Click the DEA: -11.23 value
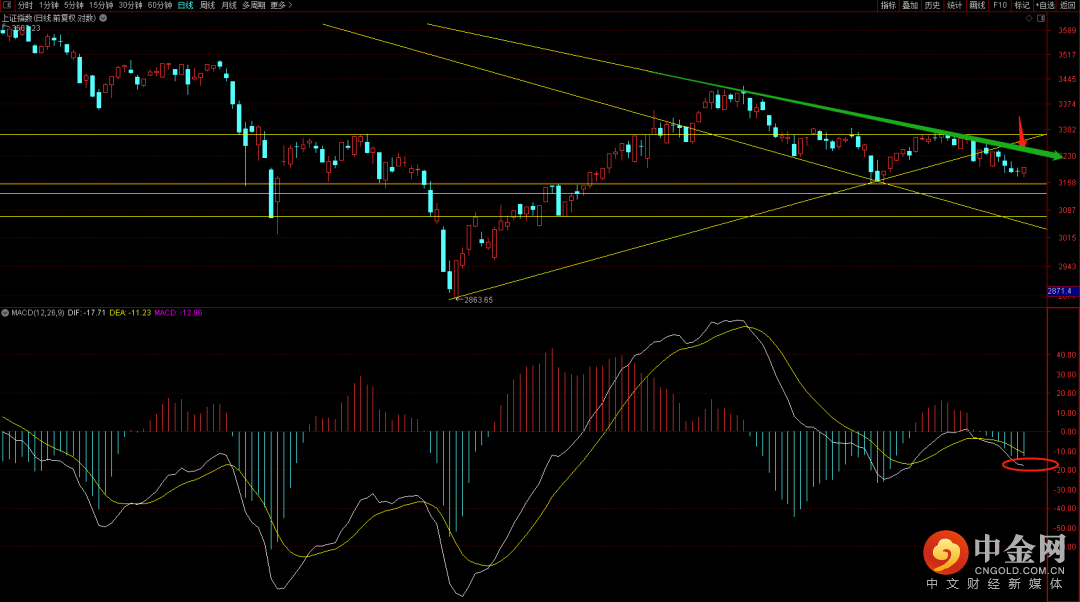The width and height of the screenshot is (1080, 602). click(130, 313)
